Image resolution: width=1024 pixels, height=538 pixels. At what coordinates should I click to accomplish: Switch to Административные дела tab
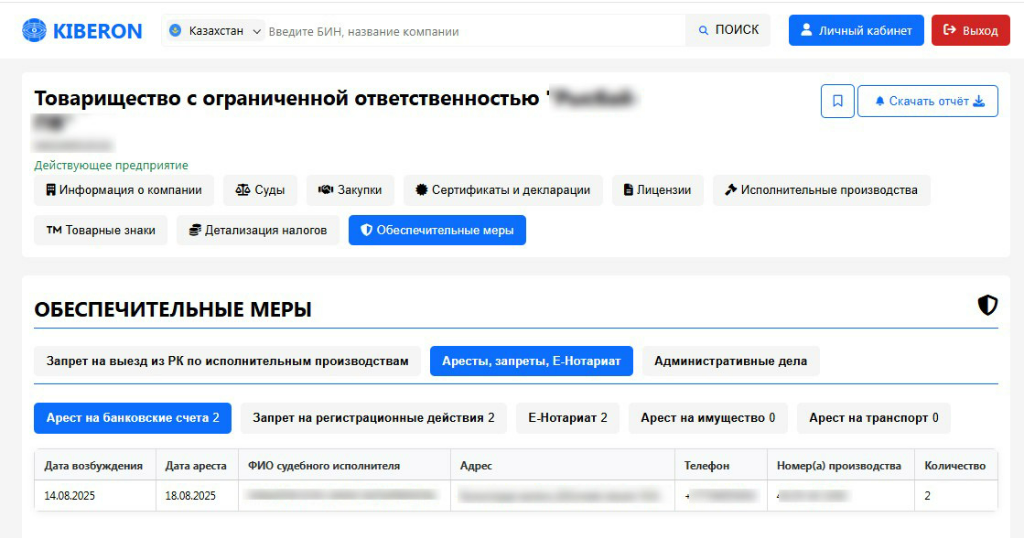click(x=730, y=361)
